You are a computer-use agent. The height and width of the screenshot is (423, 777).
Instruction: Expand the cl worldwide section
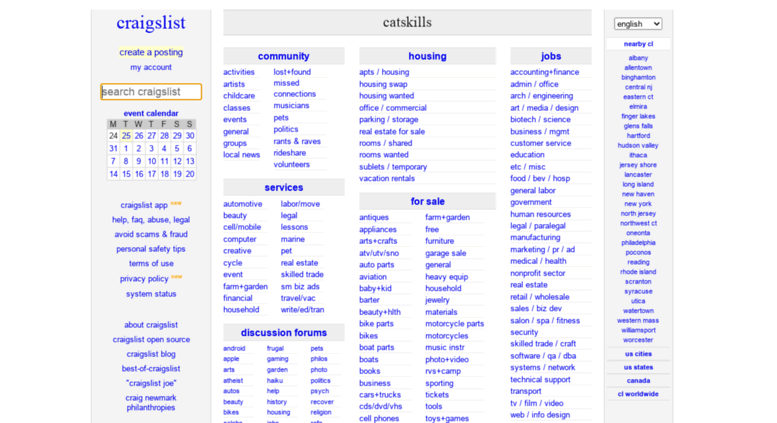tap(638, 394)
